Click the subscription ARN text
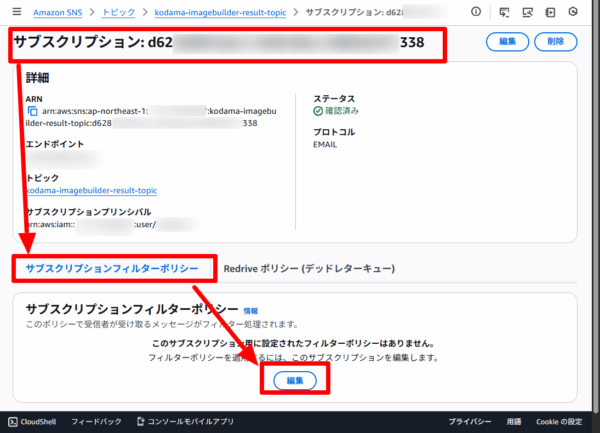This screenshot has width=600, height=433. 151,117
